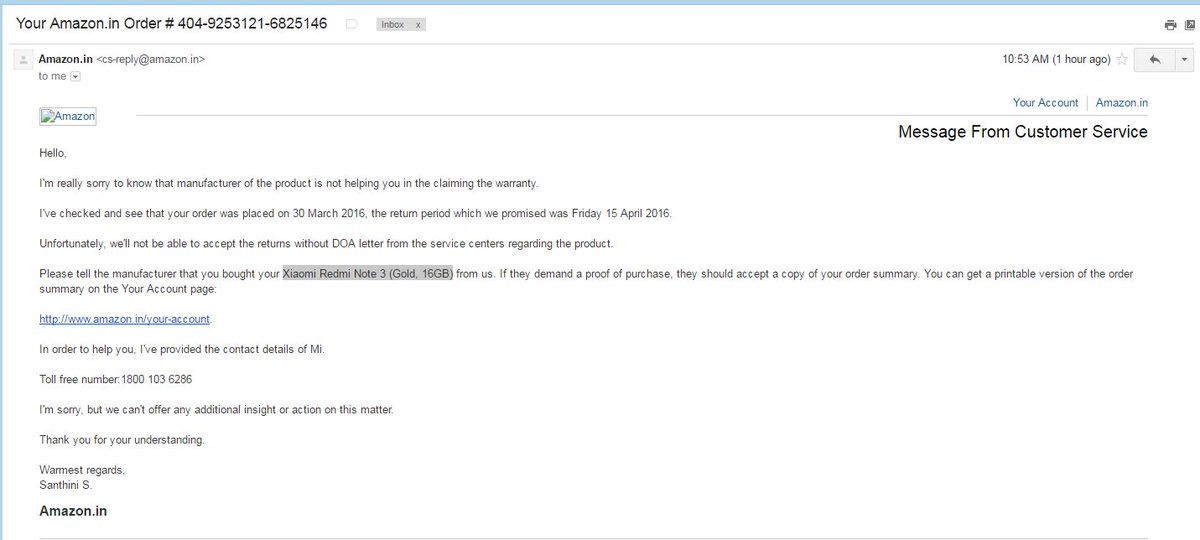Click "can't offer any additional insight" sentence
This screenshot has height=540, width=1200.
pos(216,410)
